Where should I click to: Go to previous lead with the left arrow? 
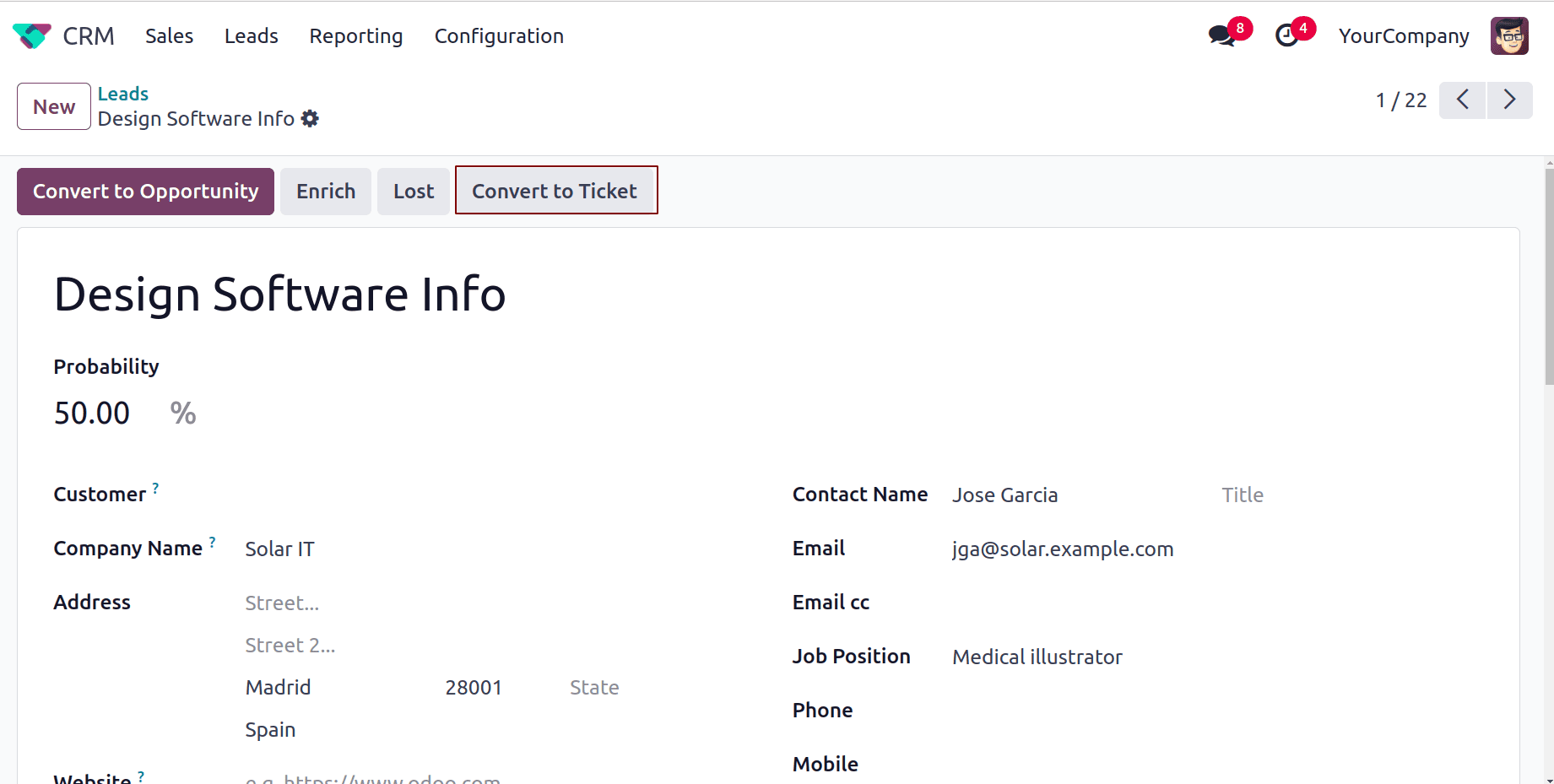pyautogui.click(x=1462, y=100)
